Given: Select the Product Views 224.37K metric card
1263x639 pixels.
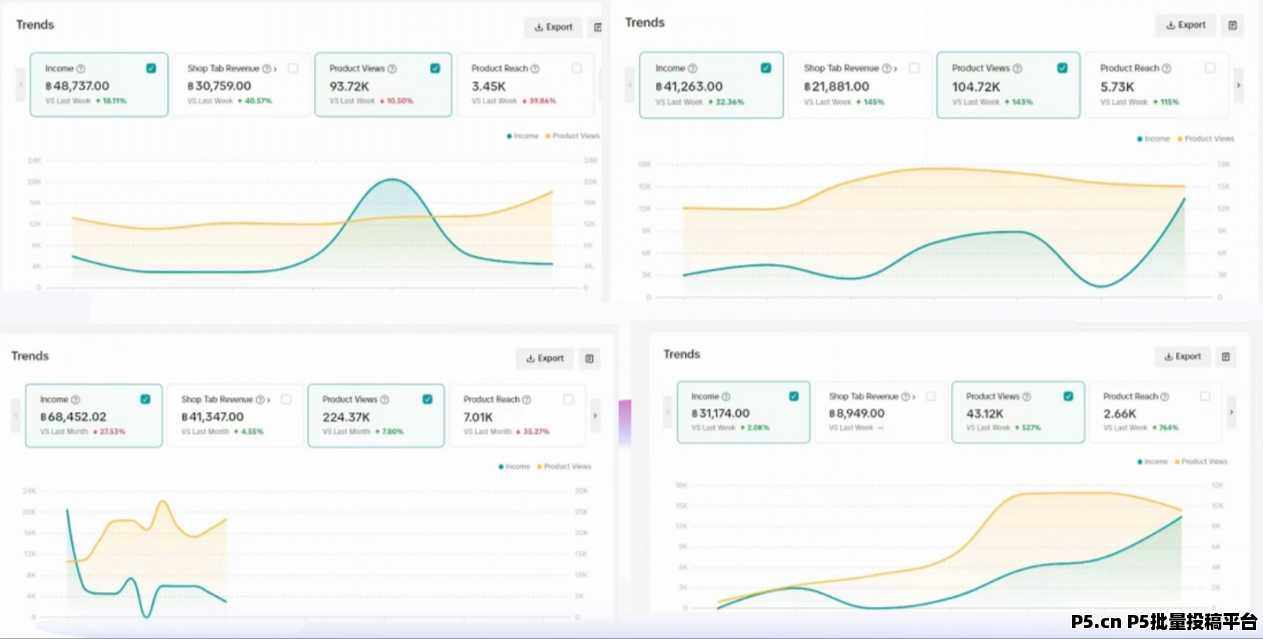Looking at the screenshot, I should point(375,415).
